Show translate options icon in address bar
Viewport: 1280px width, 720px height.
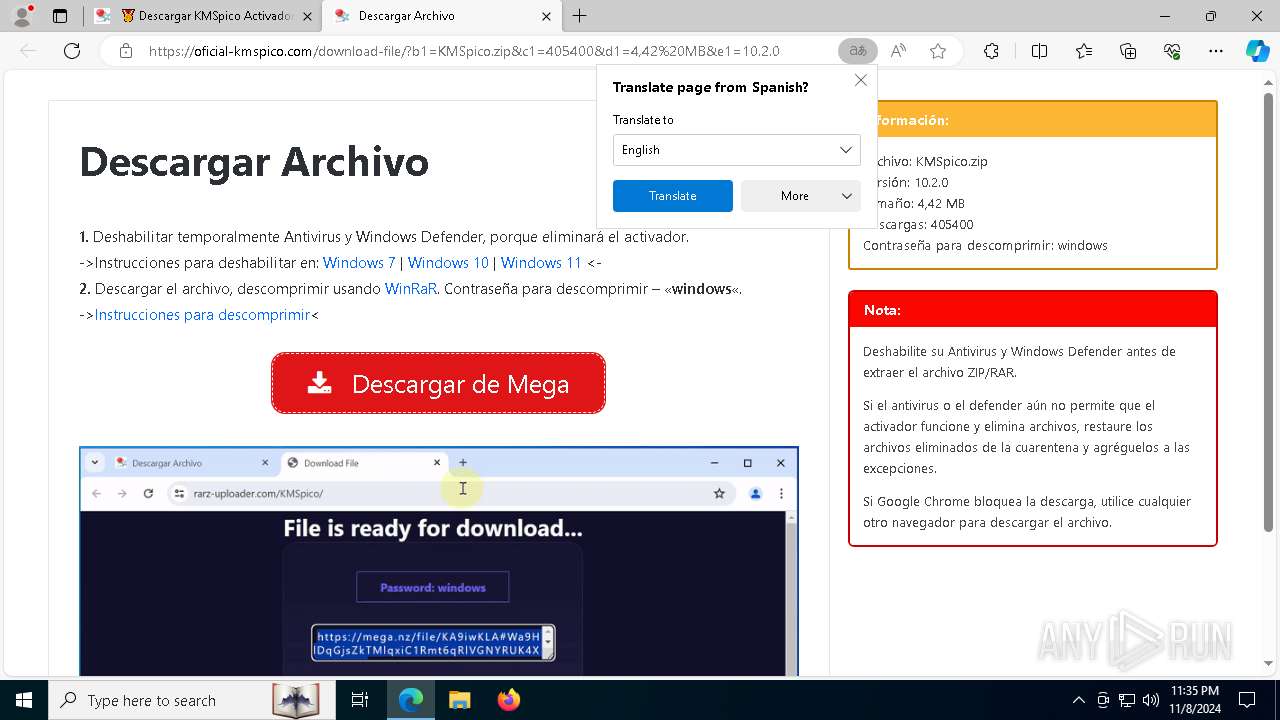pos(857,51)
